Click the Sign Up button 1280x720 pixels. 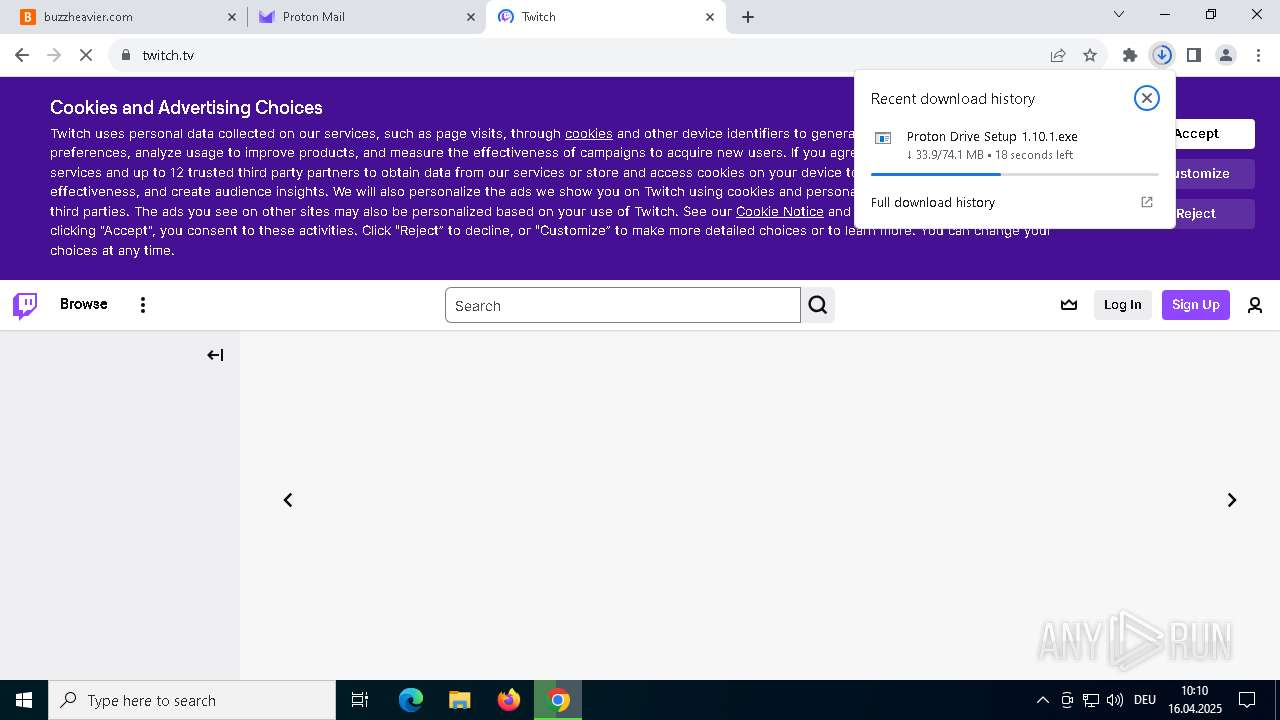[1196, 305]
